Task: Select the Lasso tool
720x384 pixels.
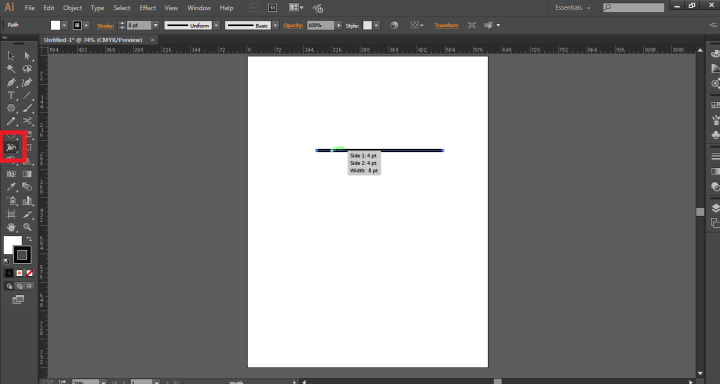Action: (28, 69)
